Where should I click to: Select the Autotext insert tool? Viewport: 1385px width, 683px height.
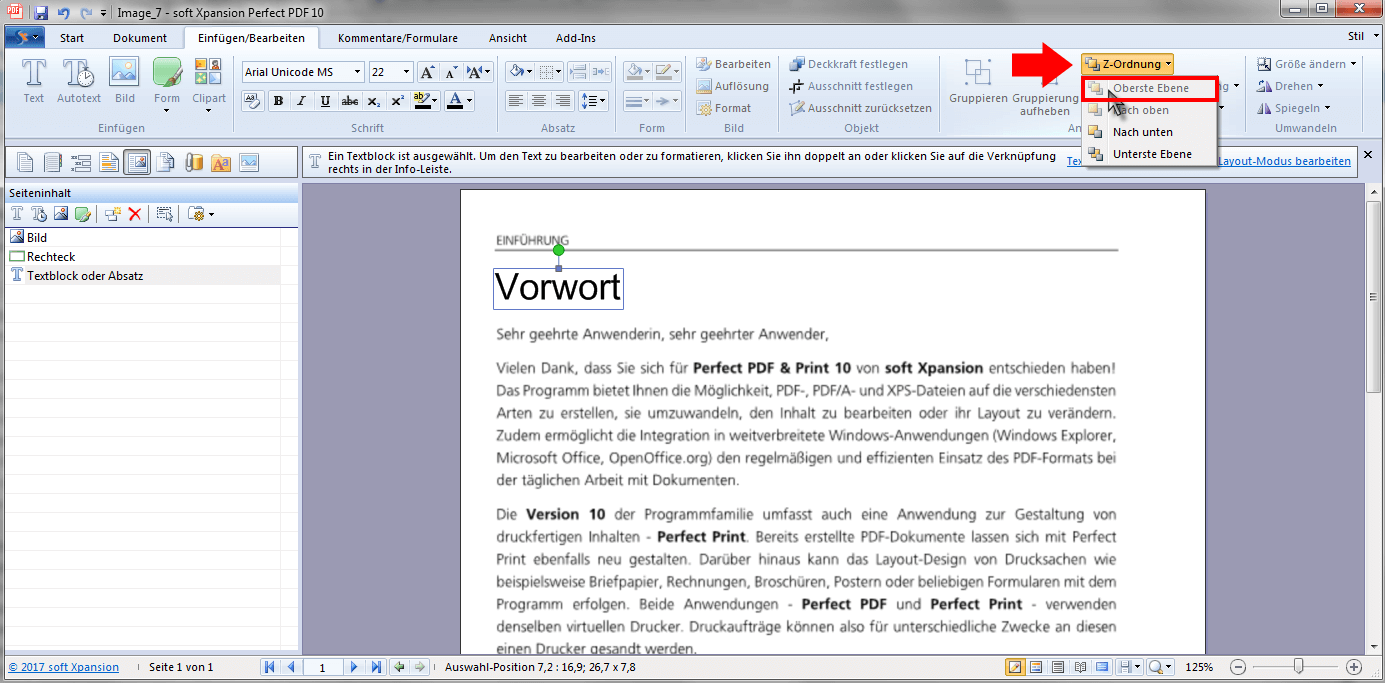click(x=78, y=81)
